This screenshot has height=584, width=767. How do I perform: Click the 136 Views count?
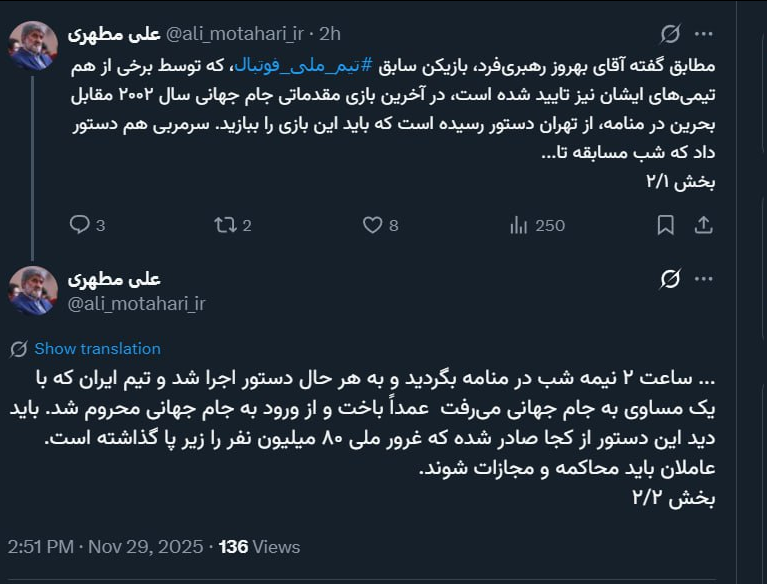[259, 547]
